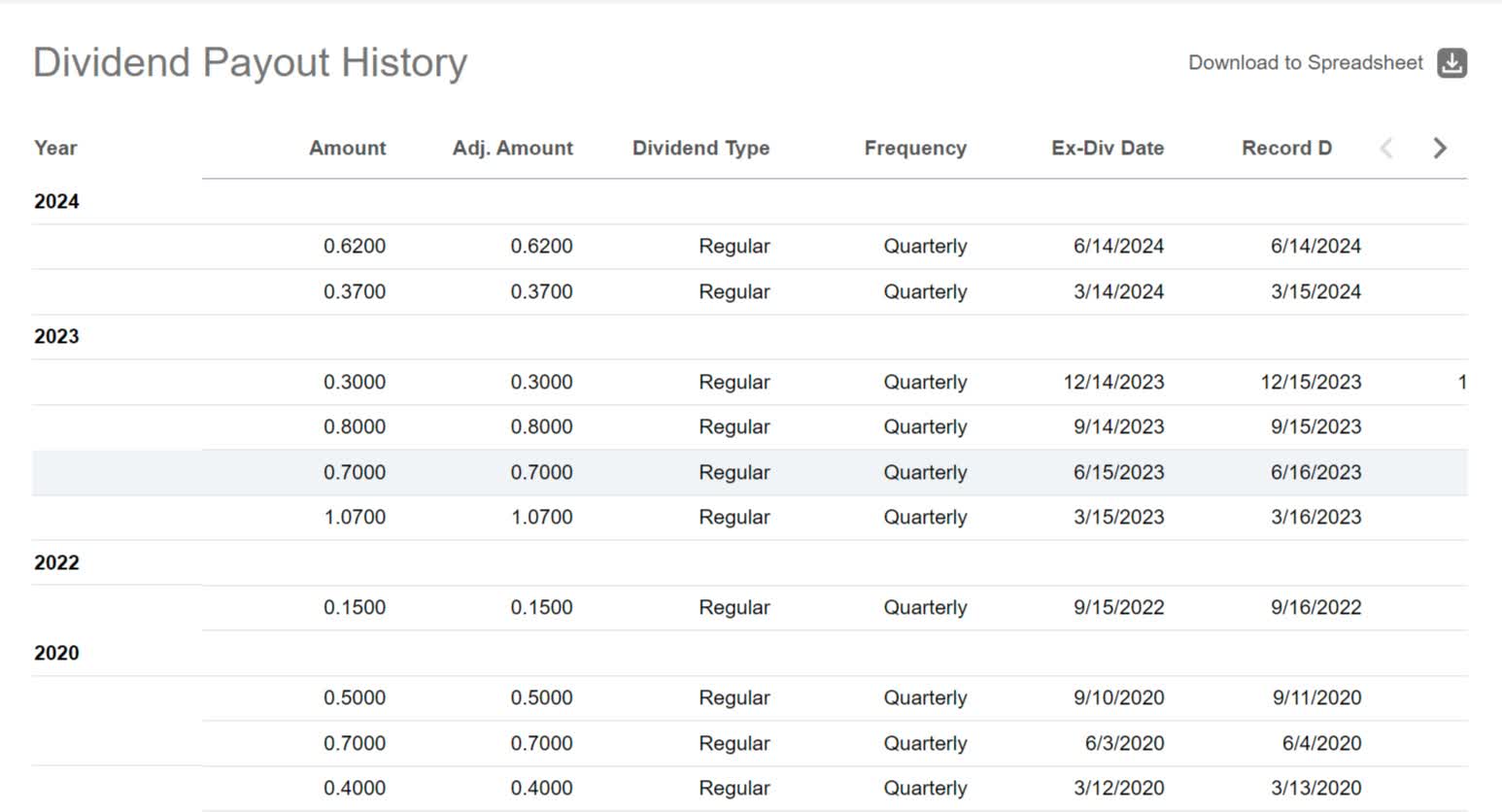Click the 1.0700 value in the Amount column
1502x812 pixels.
coord(355,517)
